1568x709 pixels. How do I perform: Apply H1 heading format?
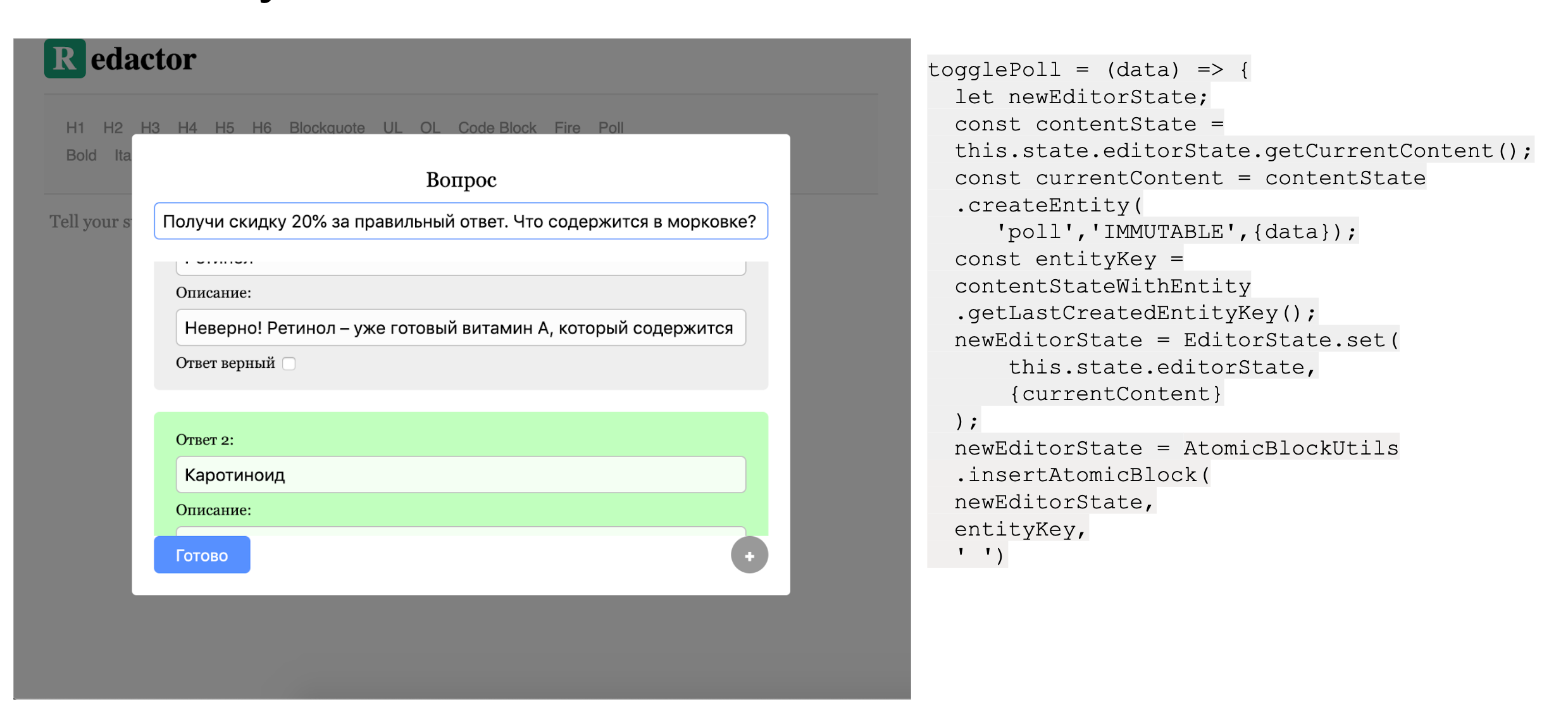tap(74, 127)
